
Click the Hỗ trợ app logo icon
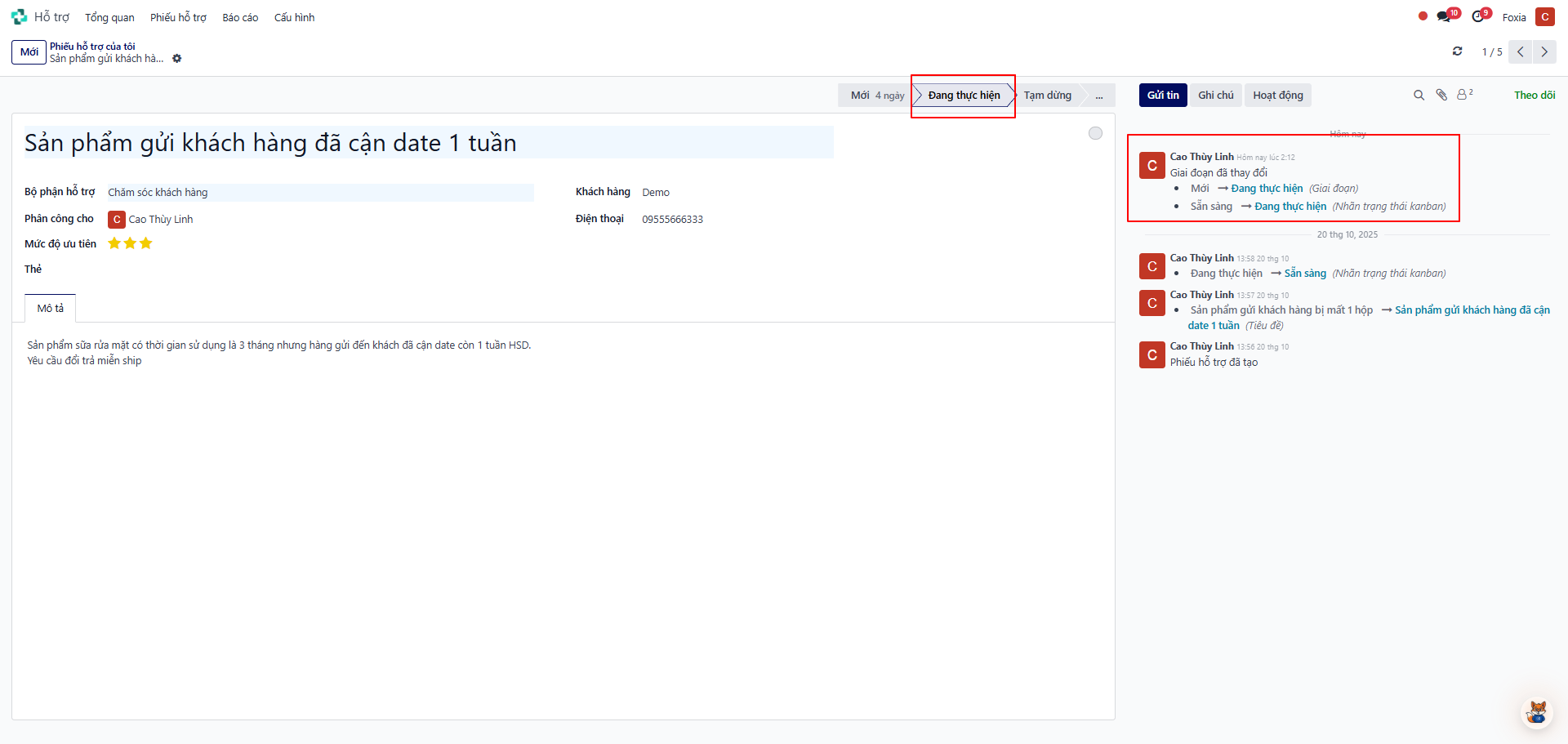(x=19, y=17)
